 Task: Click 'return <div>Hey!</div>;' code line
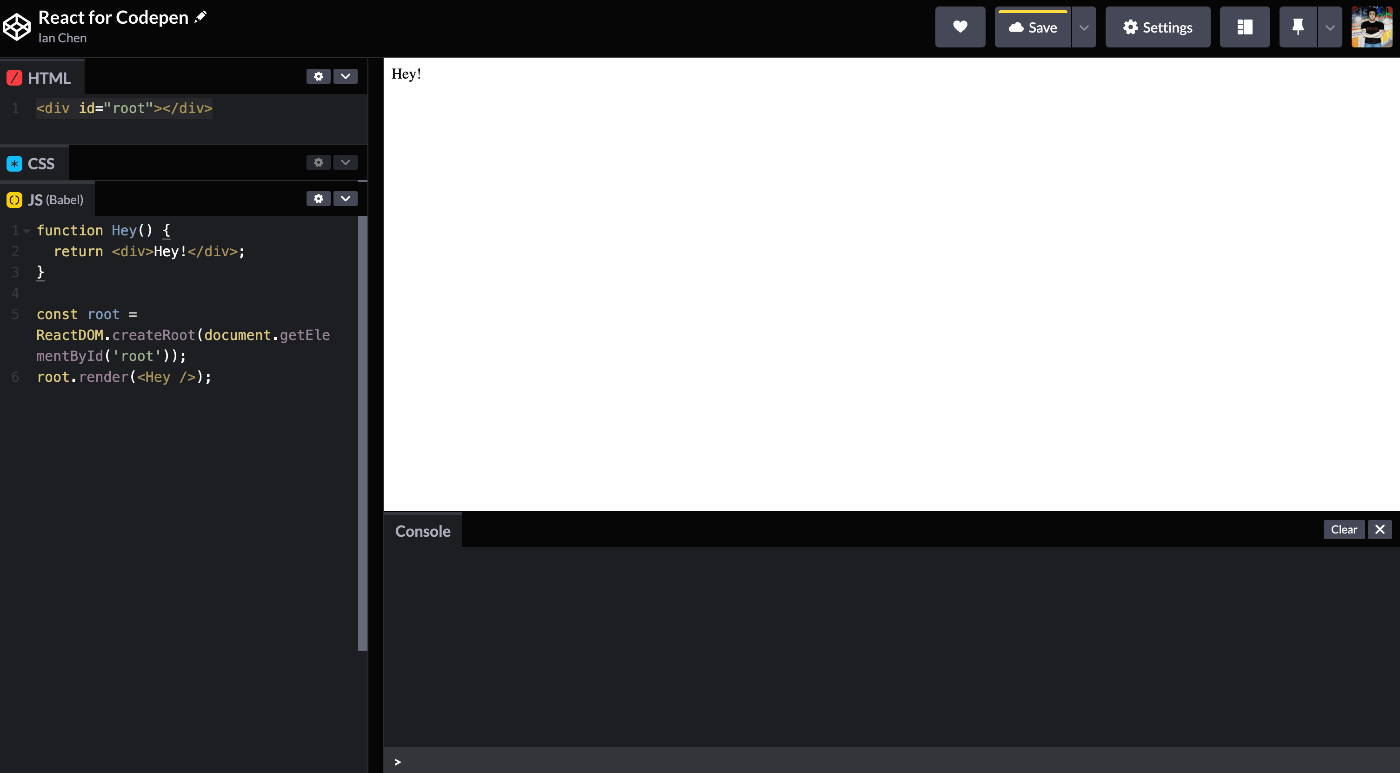[149, 251]
